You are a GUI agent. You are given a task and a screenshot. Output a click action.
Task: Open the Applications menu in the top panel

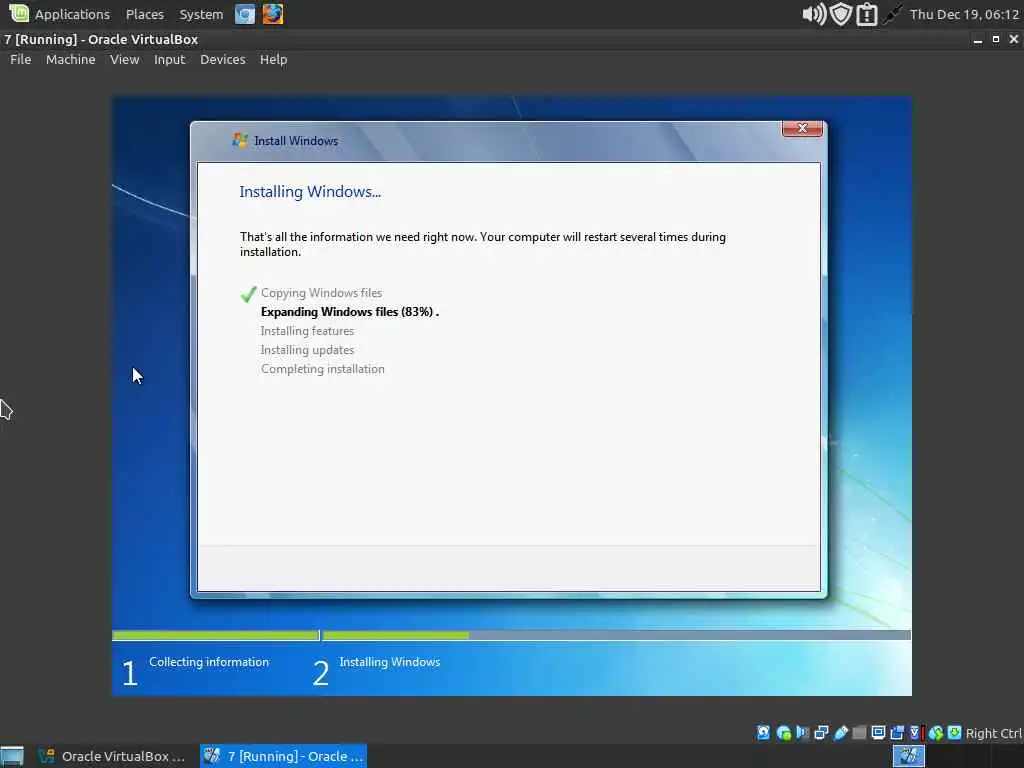point(72,14)
